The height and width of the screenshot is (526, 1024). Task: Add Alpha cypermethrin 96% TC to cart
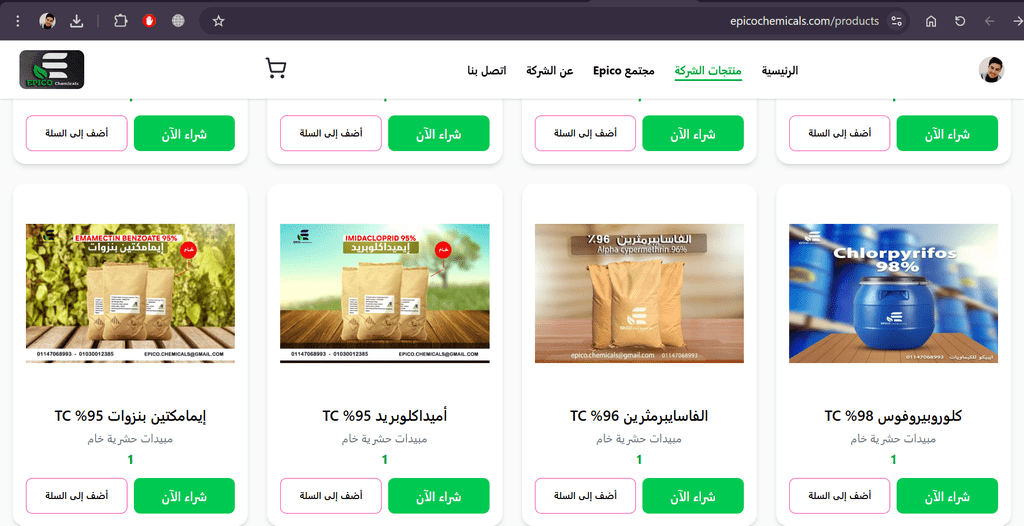tap(585, 496)
